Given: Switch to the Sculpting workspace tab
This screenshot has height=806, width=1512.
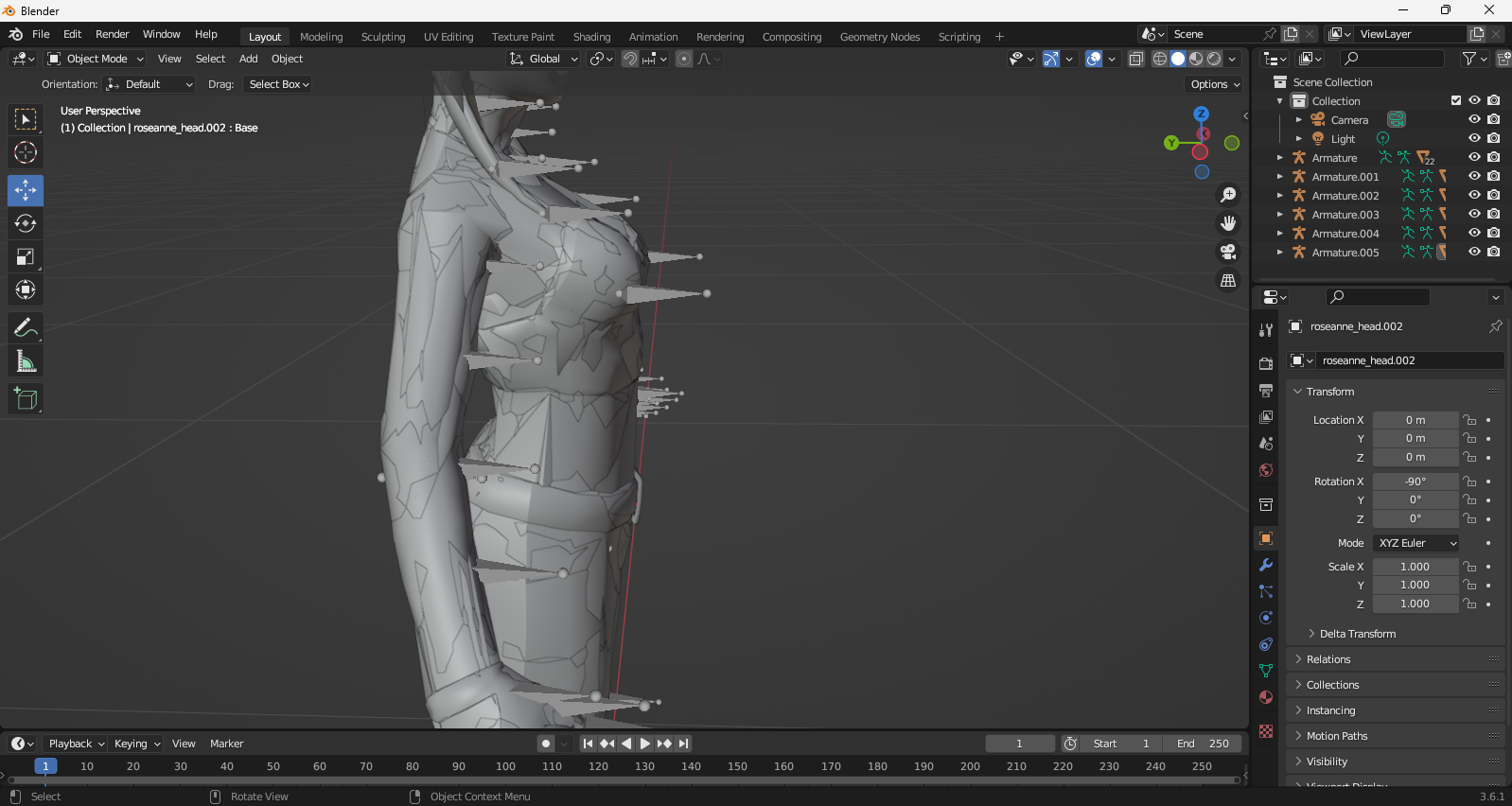Looking at the screenshot, I should coord(383,37).
